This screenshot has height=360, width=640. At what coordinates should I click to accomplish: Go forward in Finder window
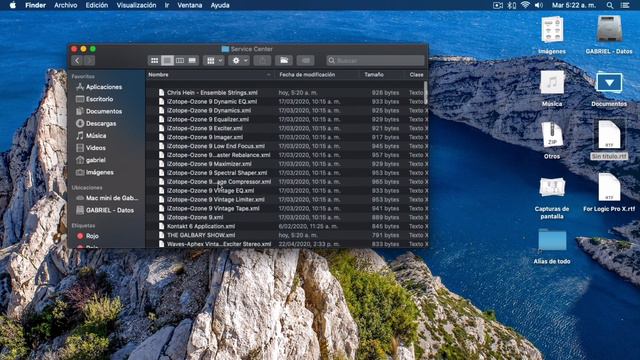[89, 61]
